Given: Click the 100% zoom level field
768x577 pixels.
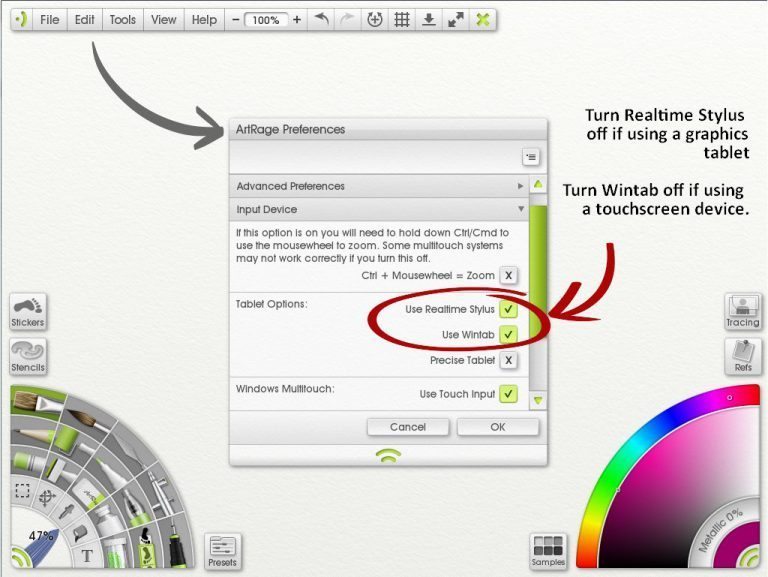Looking at the screenshot, I should [x=266, y=20].
